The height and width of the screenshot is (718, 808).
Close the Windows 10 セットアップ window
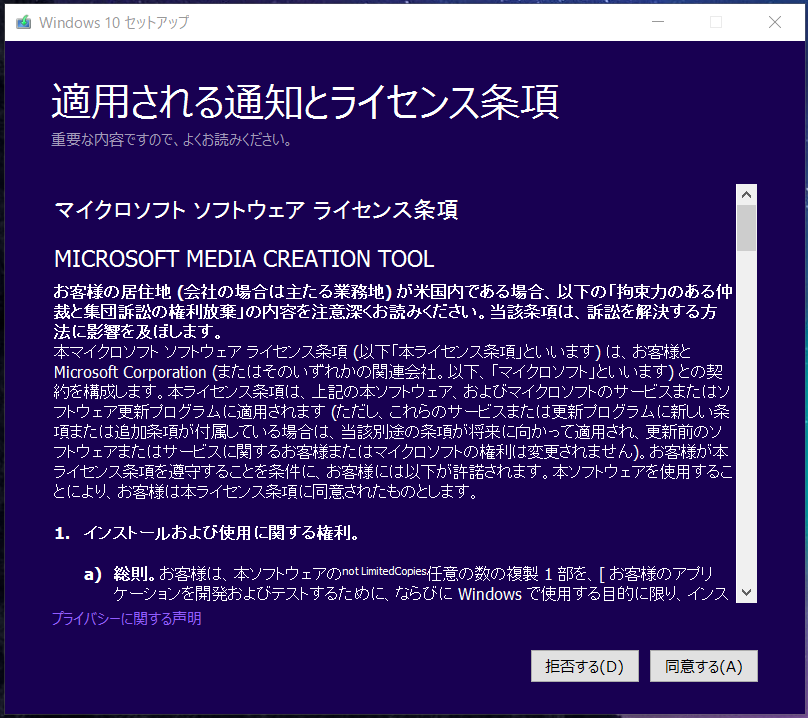tap(774, 22)
